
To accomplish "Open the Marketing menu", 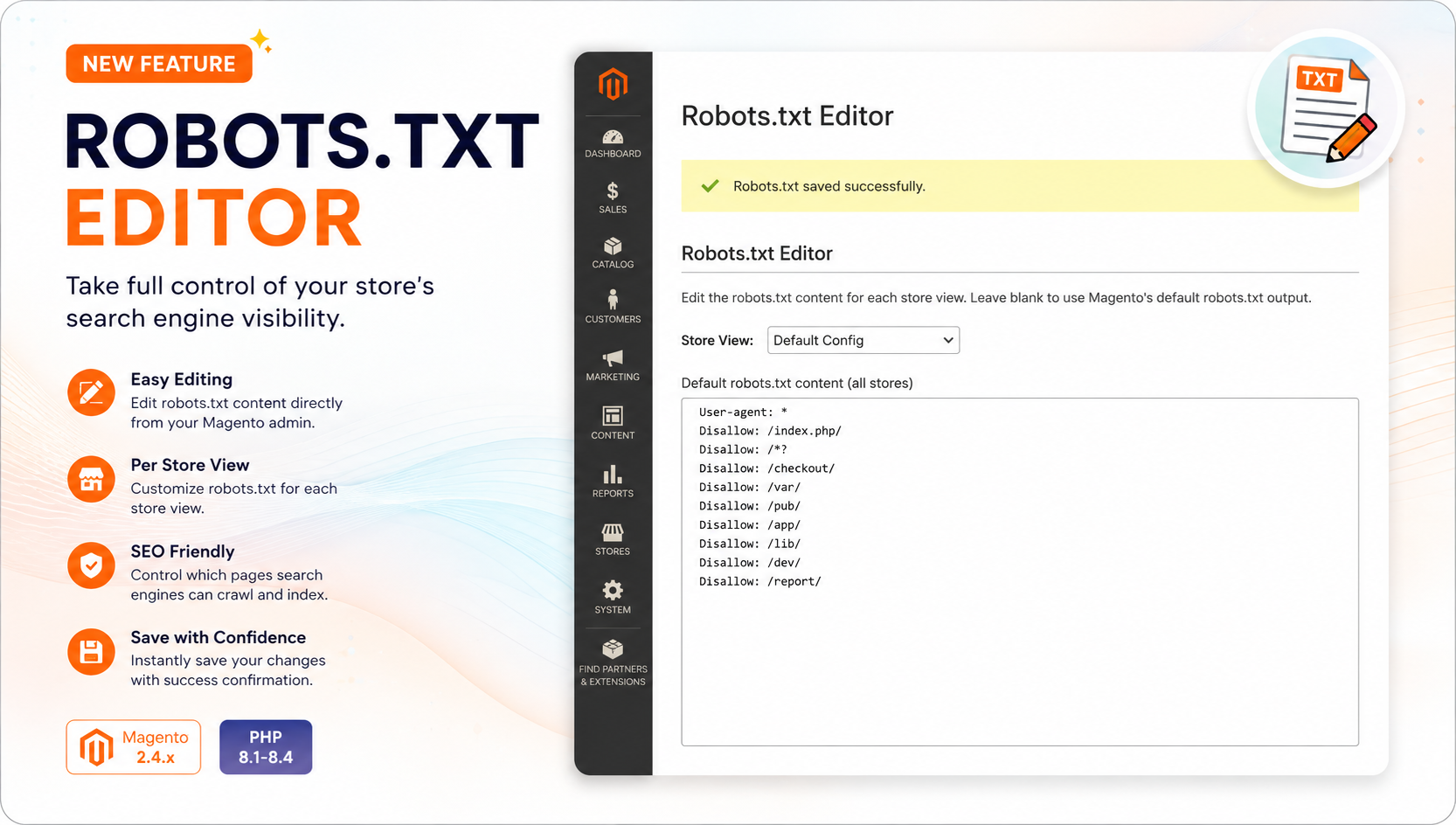I will click(613, 365).
